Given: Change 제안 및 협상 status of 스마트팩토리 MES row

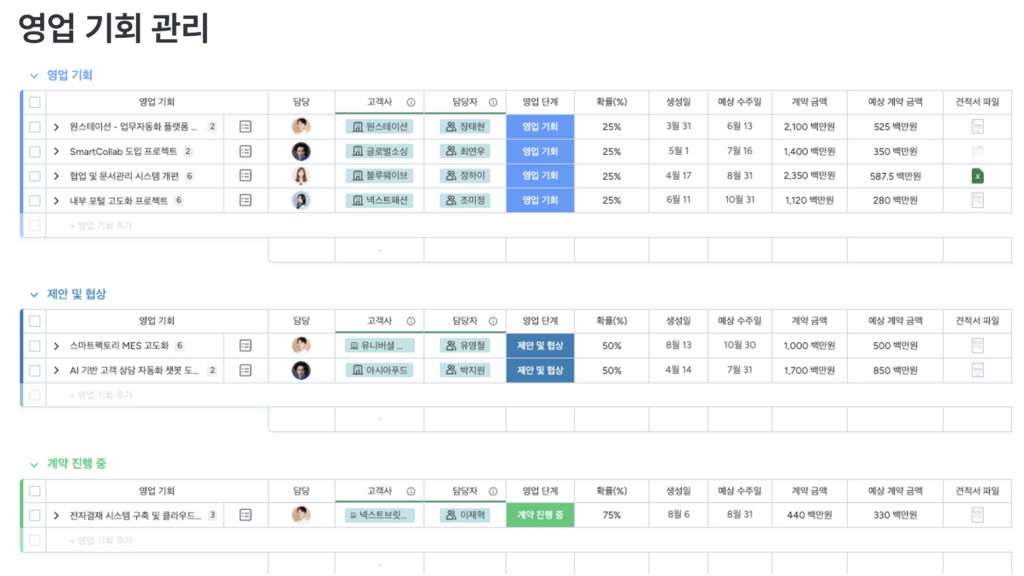Looking at the screenshot, I should [x=540, y=345].
